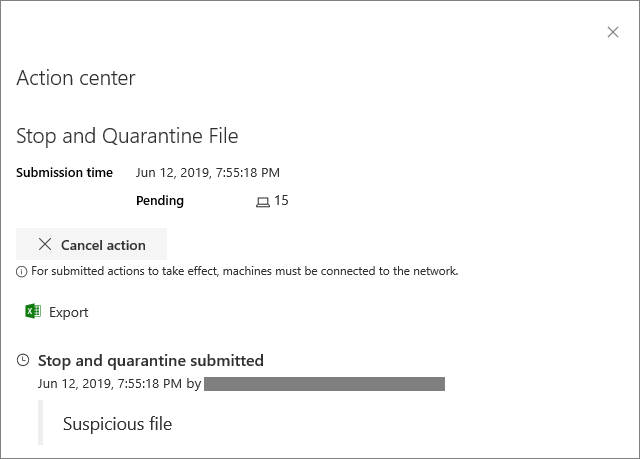The width and height of the screenshot is (640, 459).
Task: Click the clock icon next to submitted entry
Action: point(24,361)
